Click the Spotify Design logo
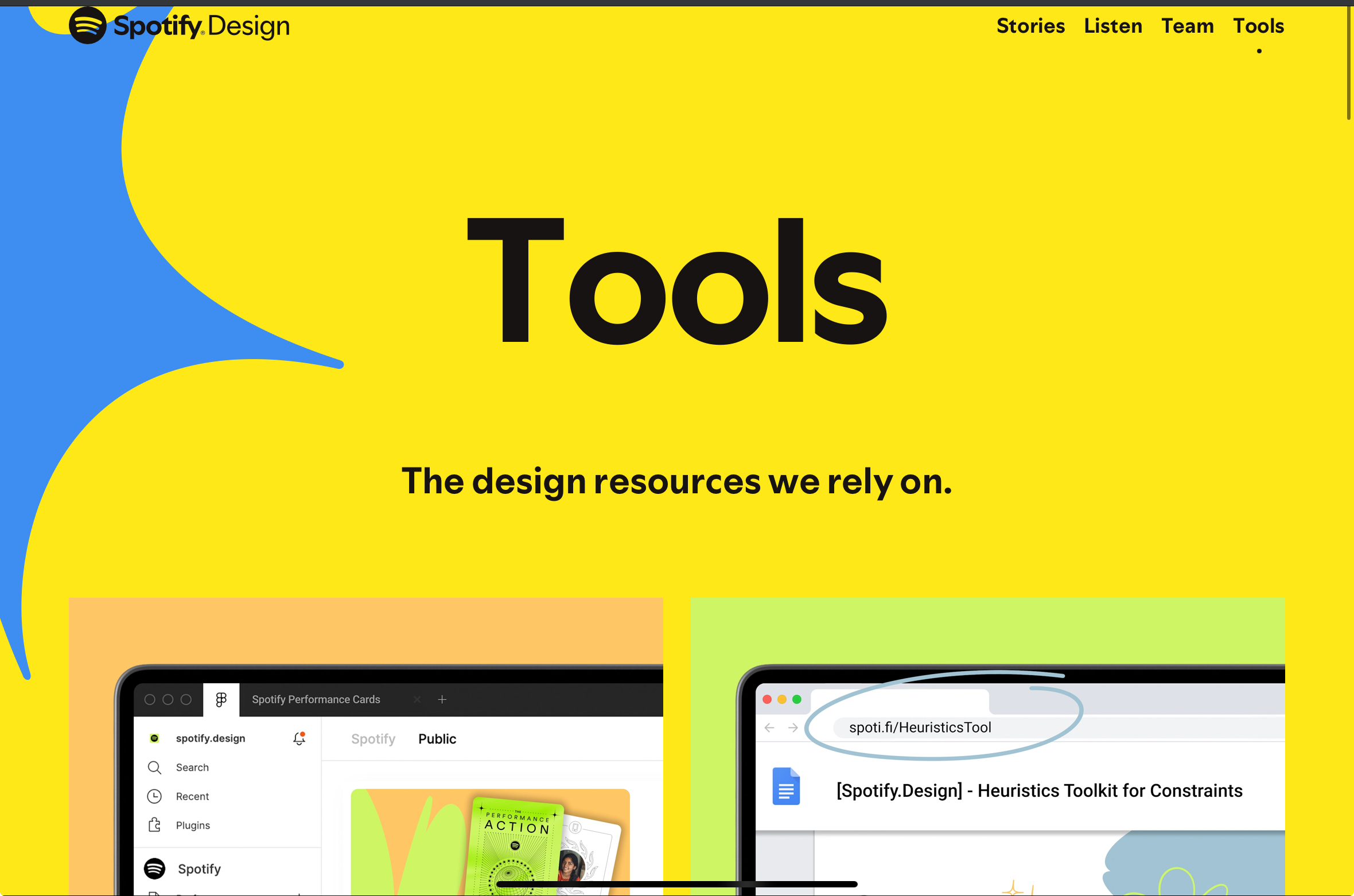This screenshot has width=1354, height=896. (179, 26)
